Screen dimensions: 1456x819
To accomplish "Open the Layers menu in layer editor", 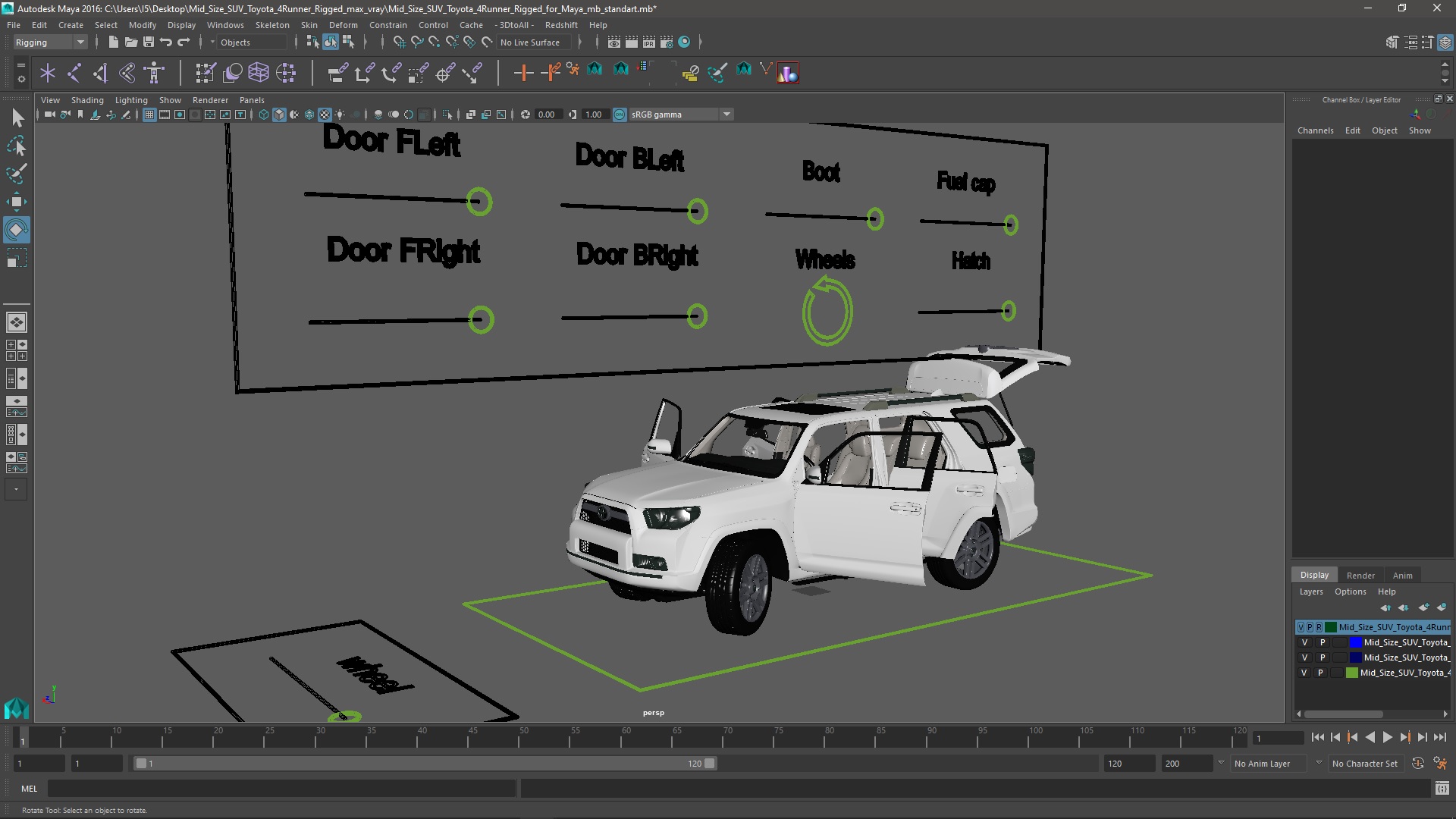I will pyautogui.click(x=1310, y=591).
